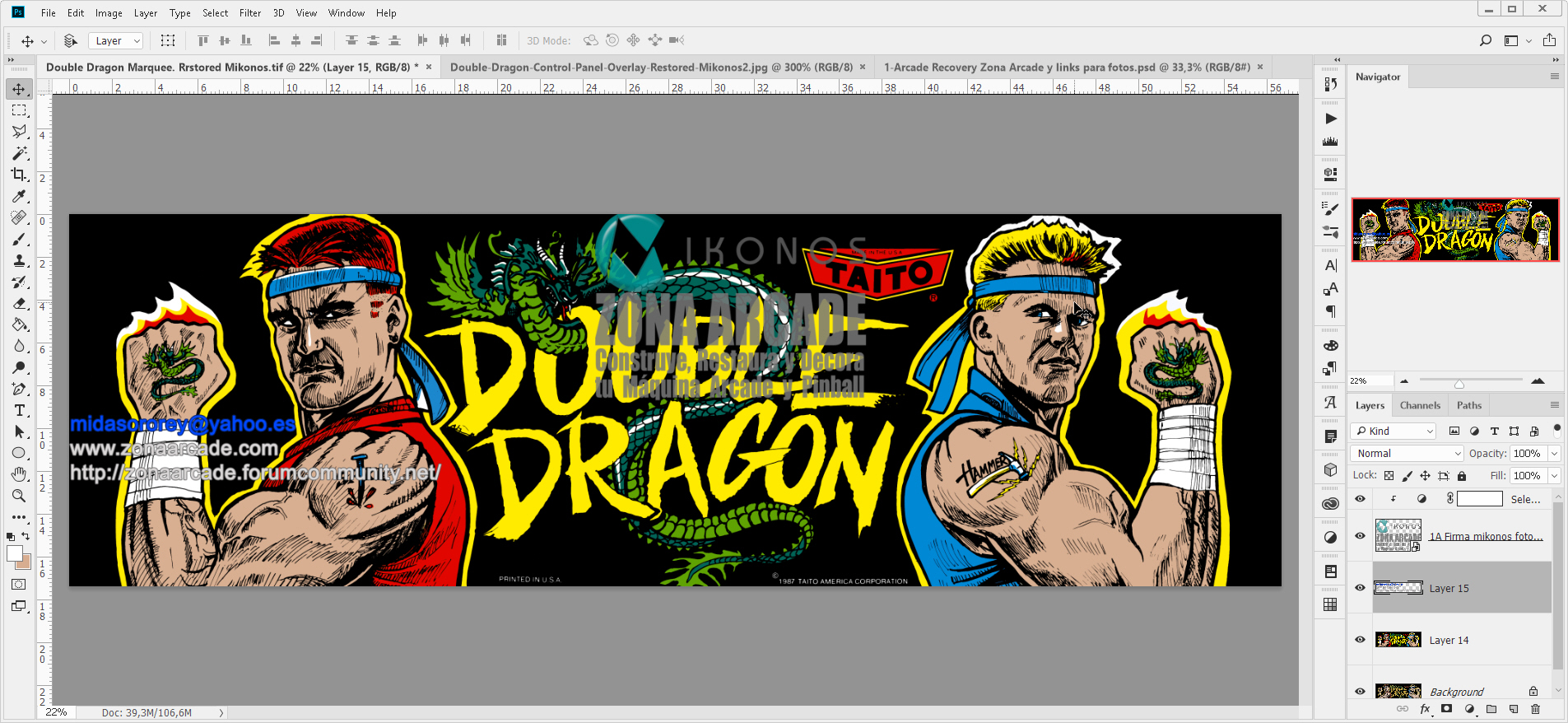Viewport: 1568px width, 723px height.
Task: Select the Blur tool
Action: pyautogui.click(x=19, y=346)
